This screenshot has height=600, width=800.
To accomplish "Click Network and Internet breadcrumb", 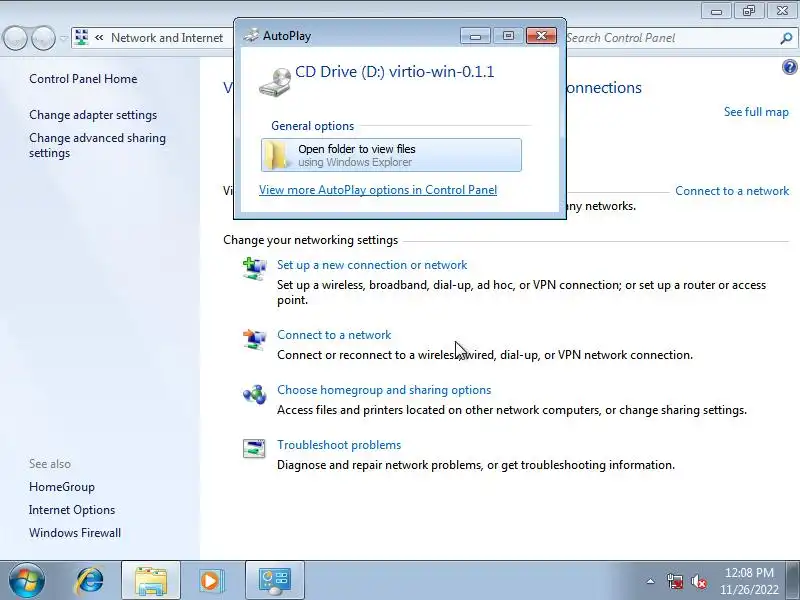I will tap(167, 38).
